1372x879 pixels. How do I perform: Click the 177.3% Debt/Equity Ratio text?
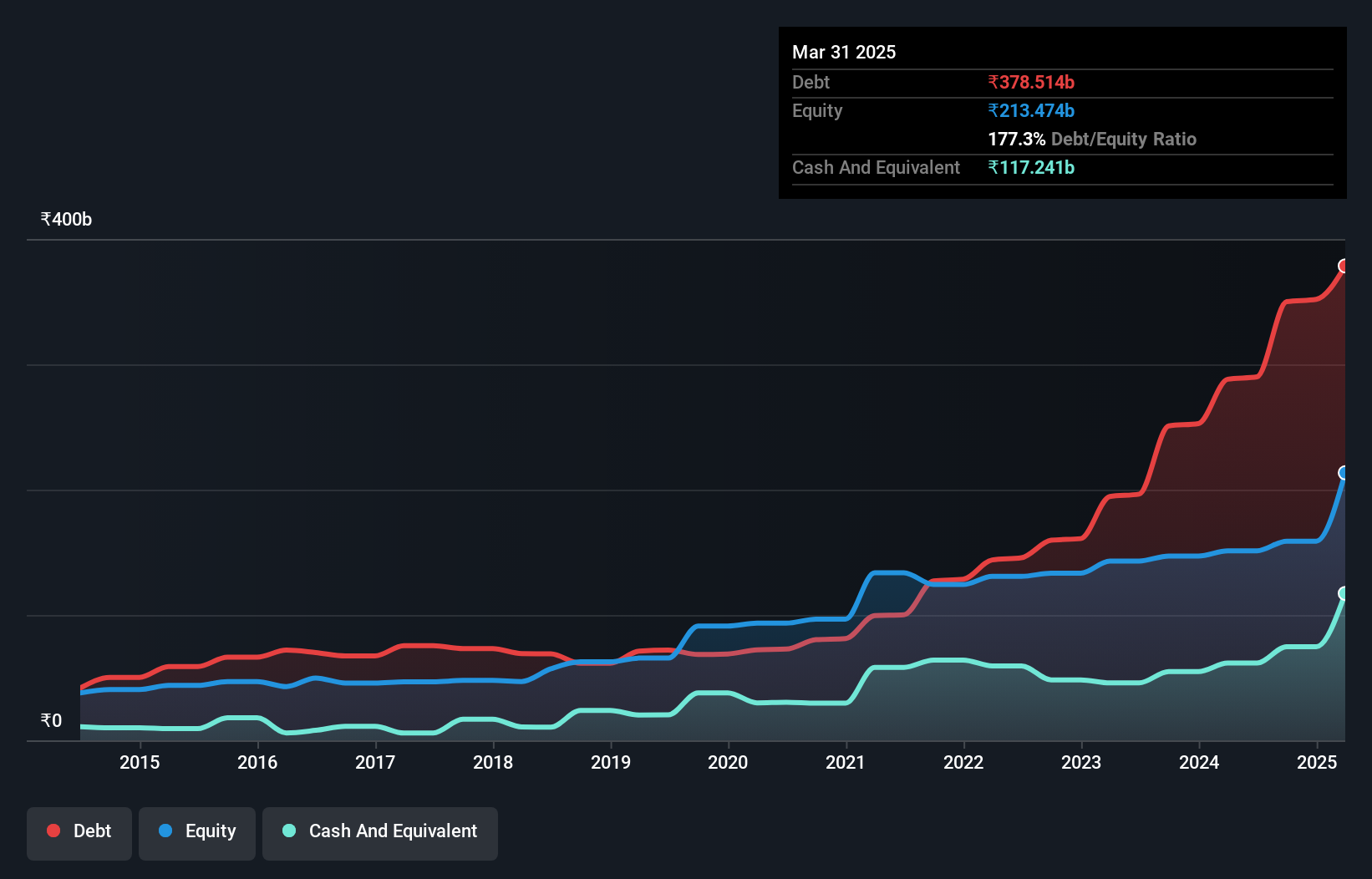click(x=1092, y=139)
